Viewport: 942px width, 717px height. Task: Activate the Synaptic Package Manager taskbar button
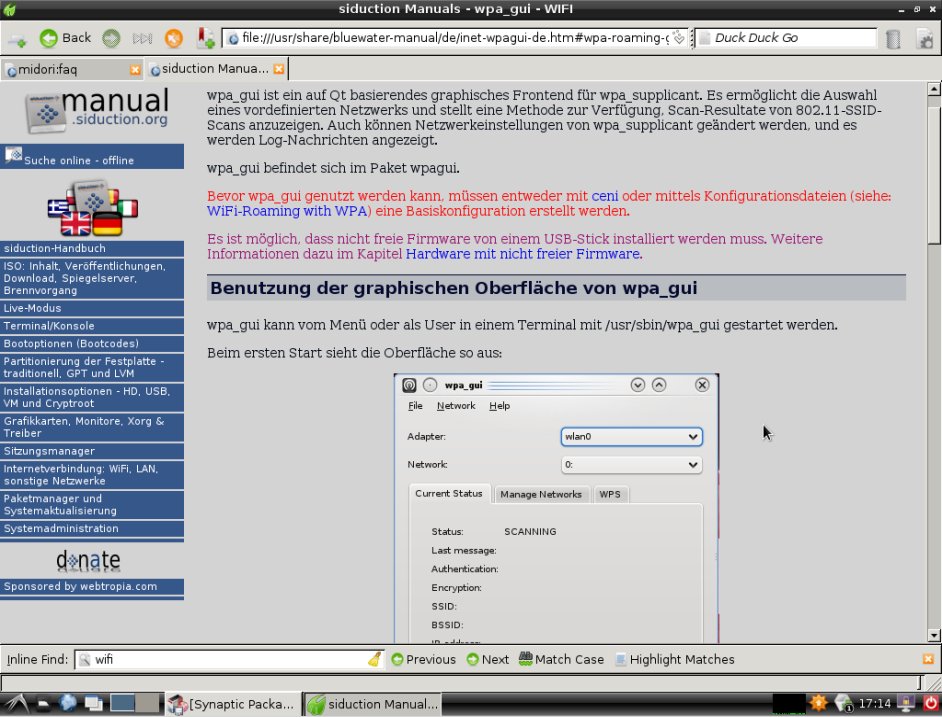click(232, 704)
